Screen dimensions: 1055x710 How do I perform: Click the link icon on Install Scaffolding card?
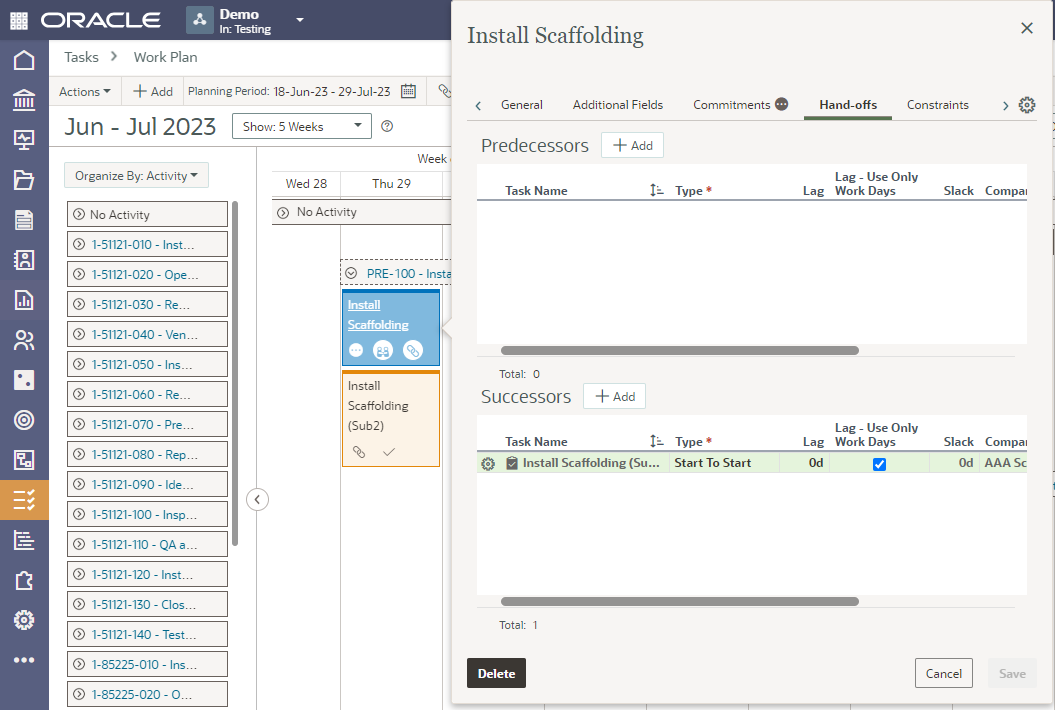pyautogui.click(x=412, y=350)
